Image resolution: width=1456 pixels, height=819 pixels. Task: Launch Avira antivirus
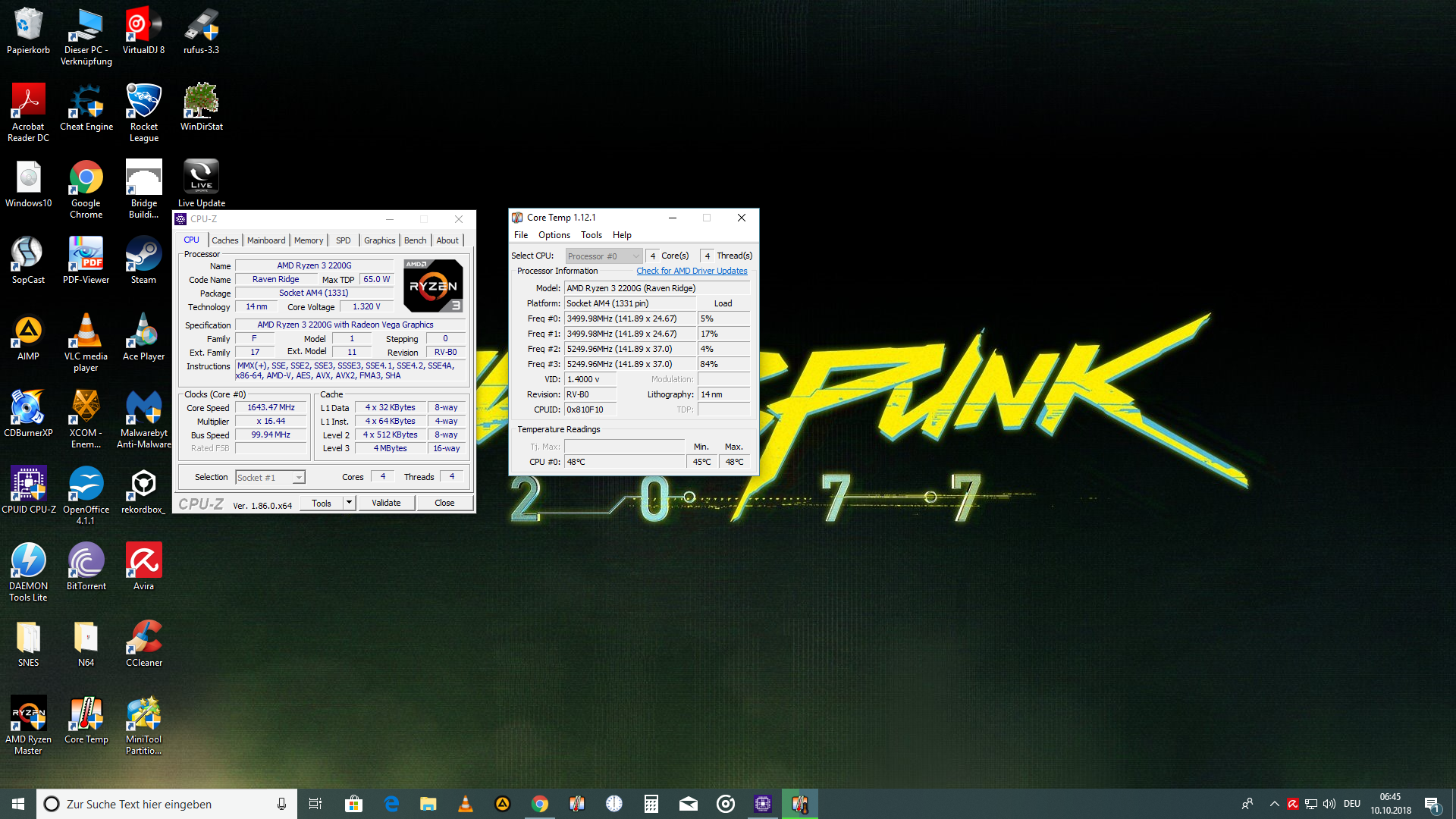point(143,560)
